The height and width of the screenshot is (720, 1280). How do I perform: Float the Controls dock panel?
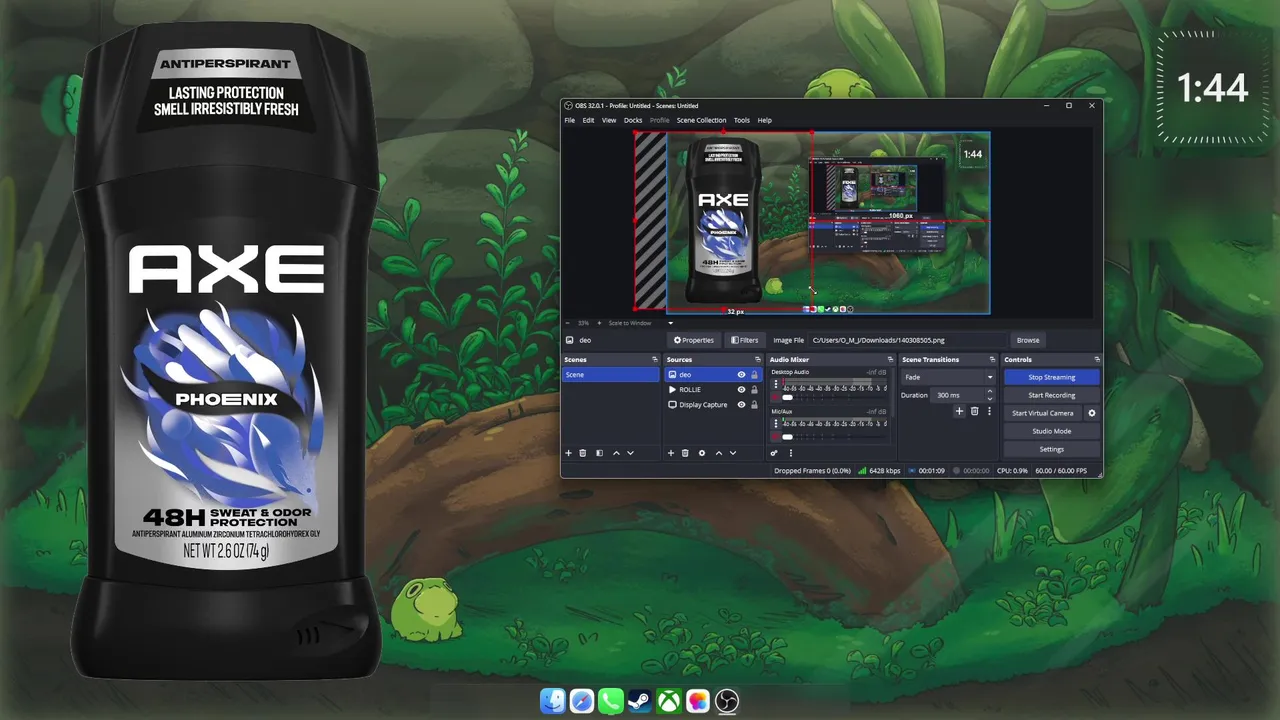pyautogui.click(x=1097, y=359)
